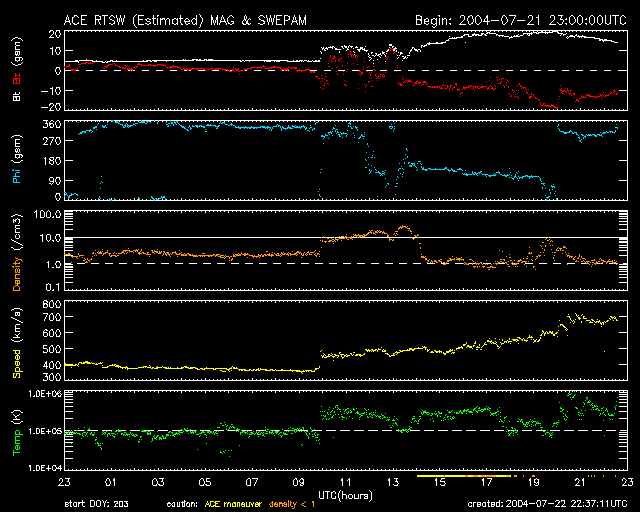Click the '180' tick on the Phi axis
Viewport: 640px width, 512px height.
(52, 161)
